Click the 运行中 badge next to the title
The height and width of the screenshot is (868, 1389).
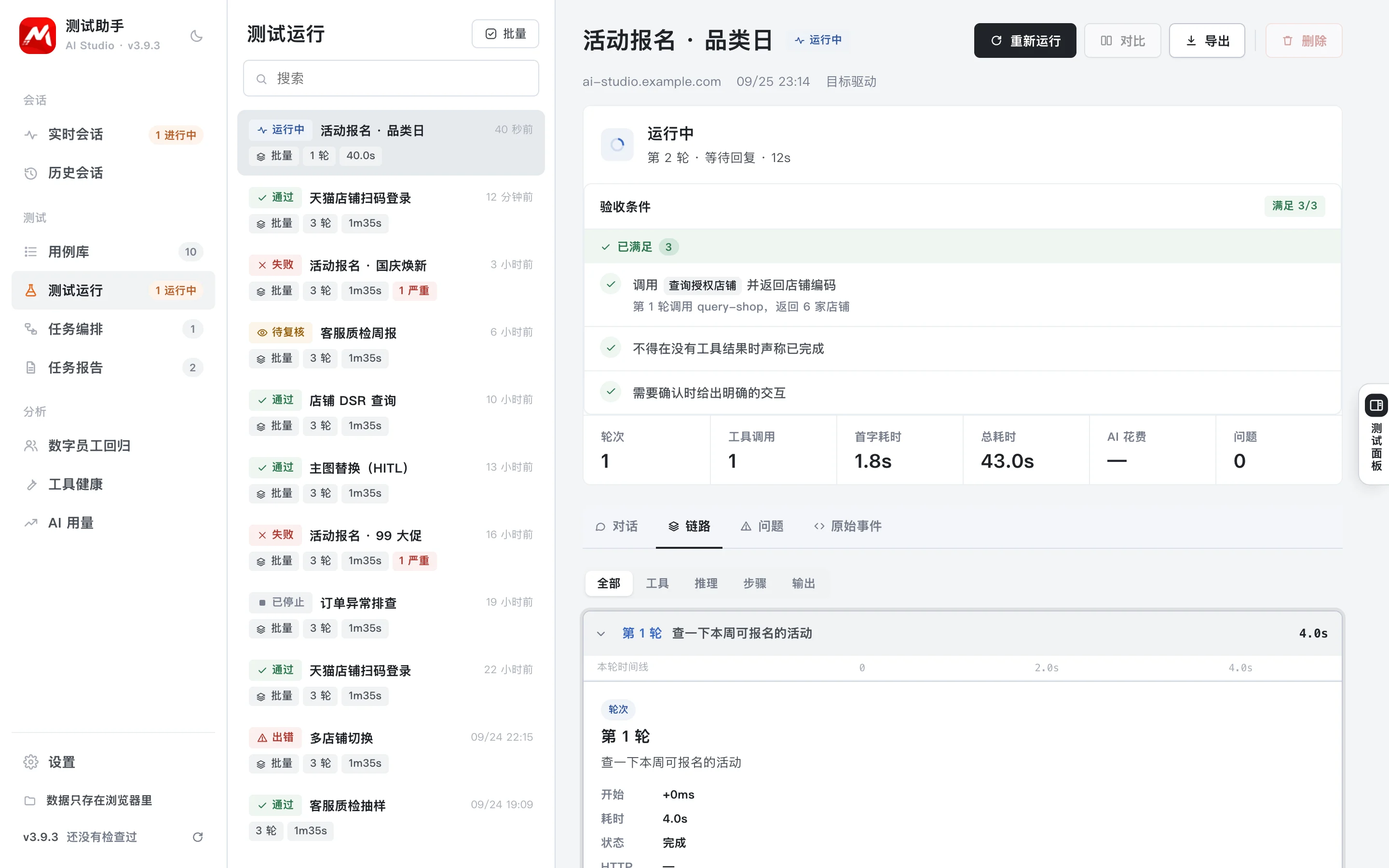(x=818, y=40)
